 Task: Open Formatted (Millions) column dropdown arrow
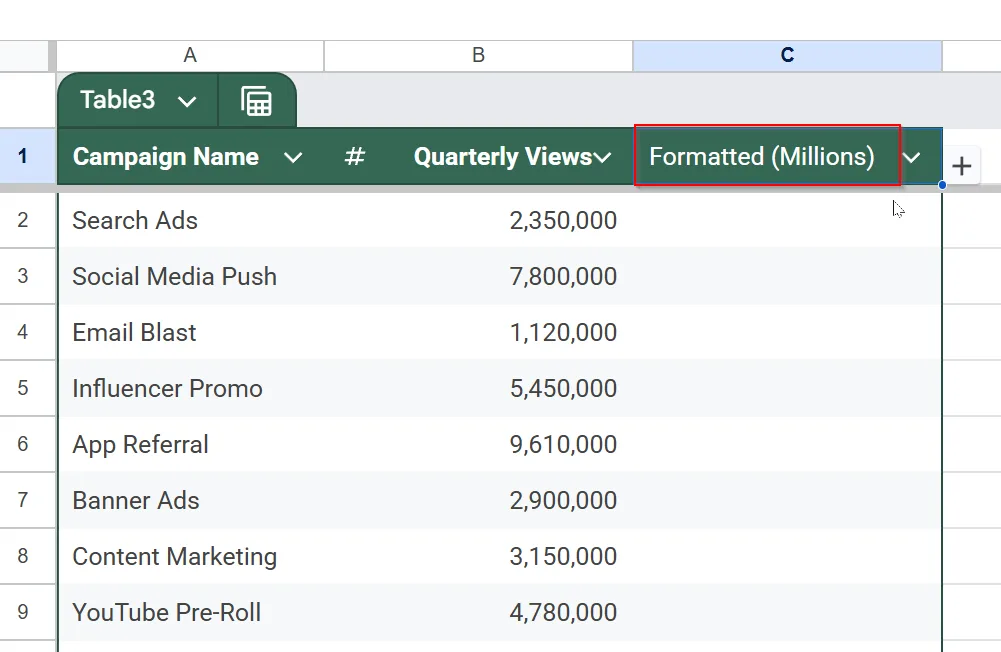tap(912, 157)
